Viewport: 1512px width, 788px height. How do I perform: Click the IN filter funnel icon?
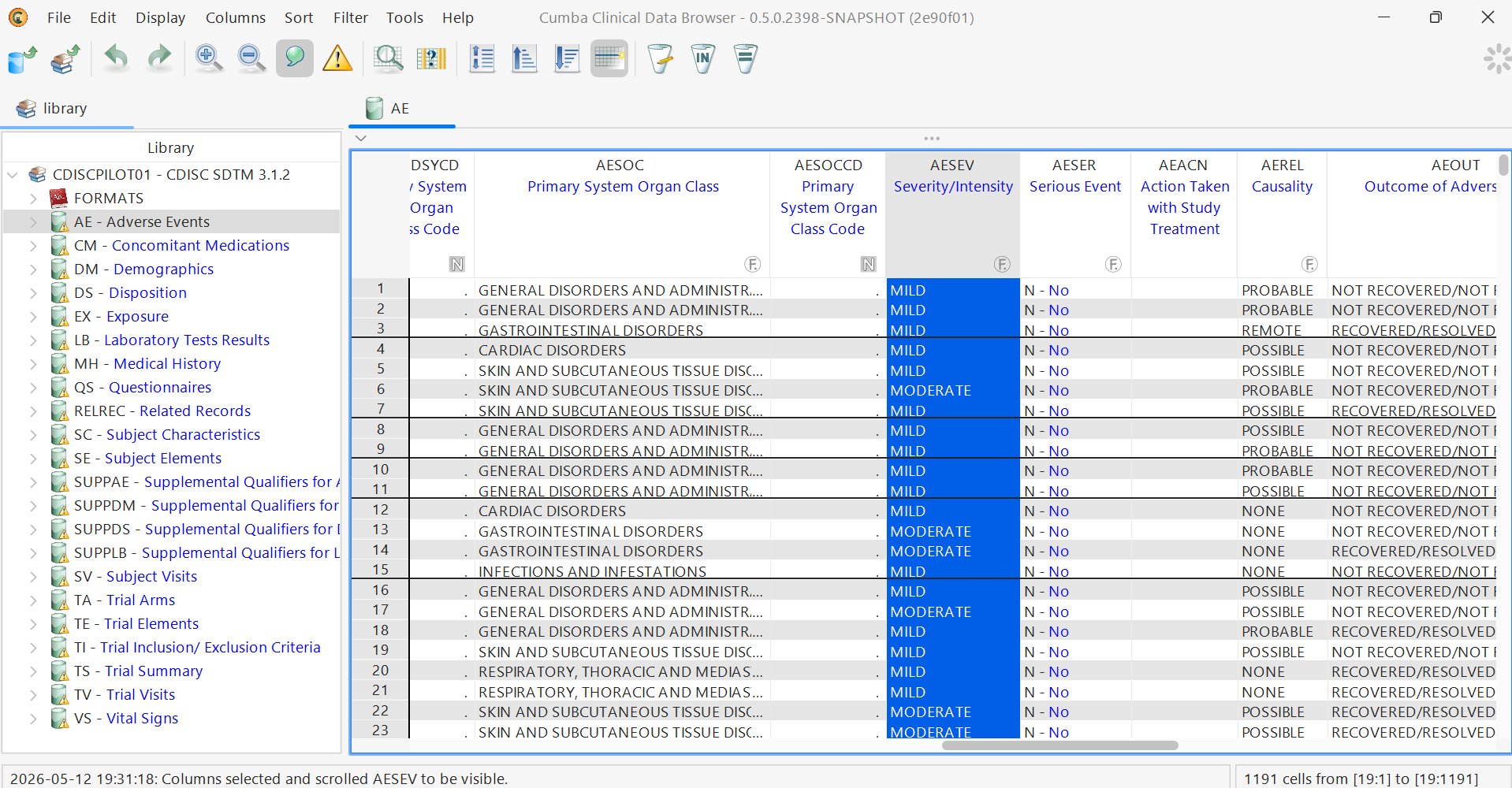tap(702, 58)
